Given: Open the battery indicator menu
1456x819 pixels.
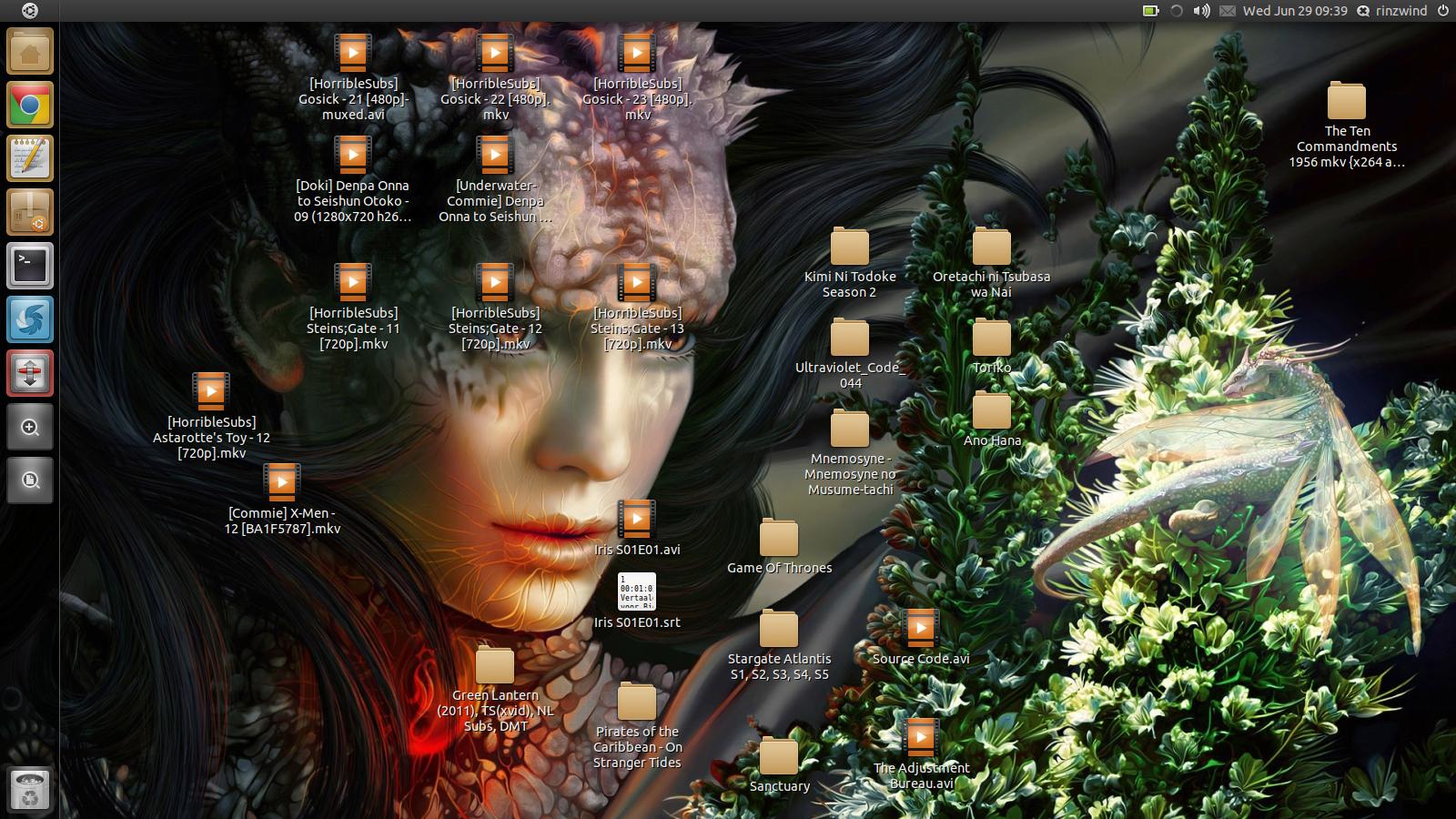Looking at the screenshot, I should click(1150, 11).
